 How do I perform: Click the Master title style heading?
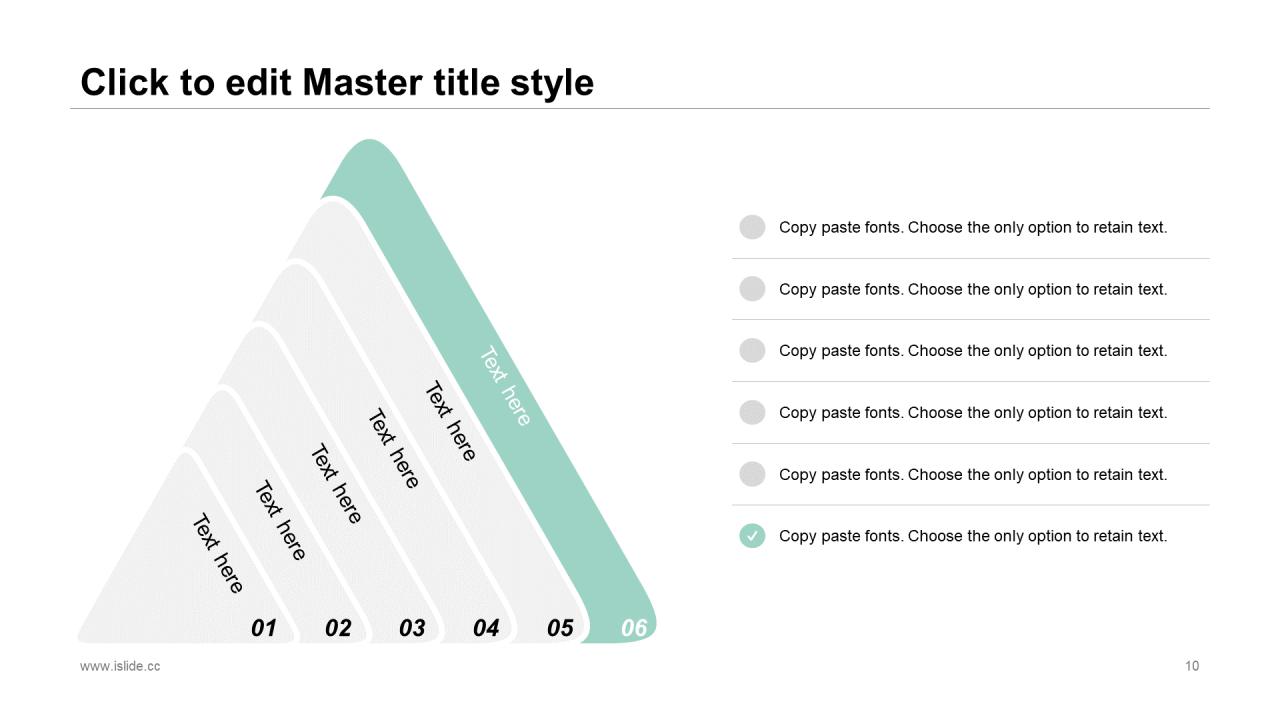337,82
